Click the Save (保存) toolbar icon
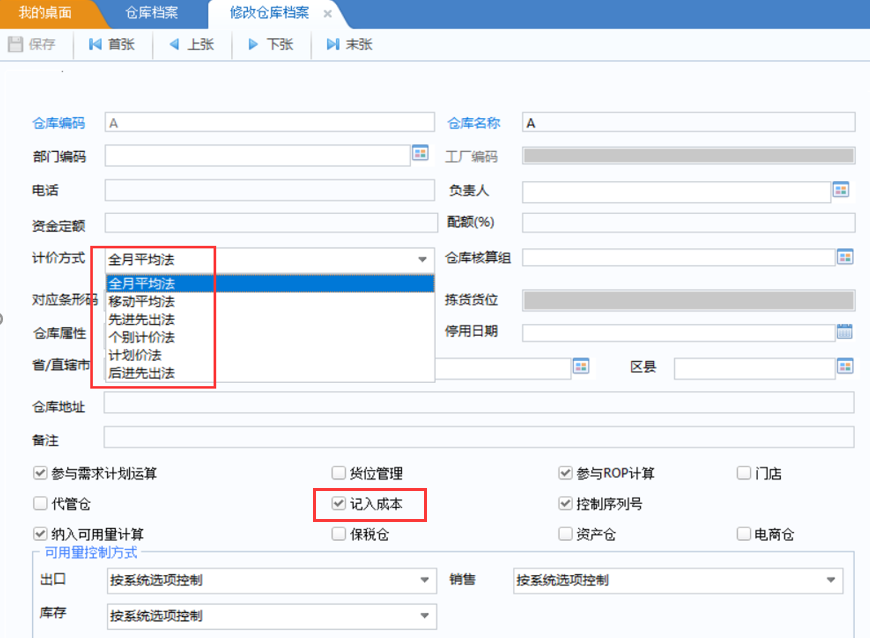 15,45
